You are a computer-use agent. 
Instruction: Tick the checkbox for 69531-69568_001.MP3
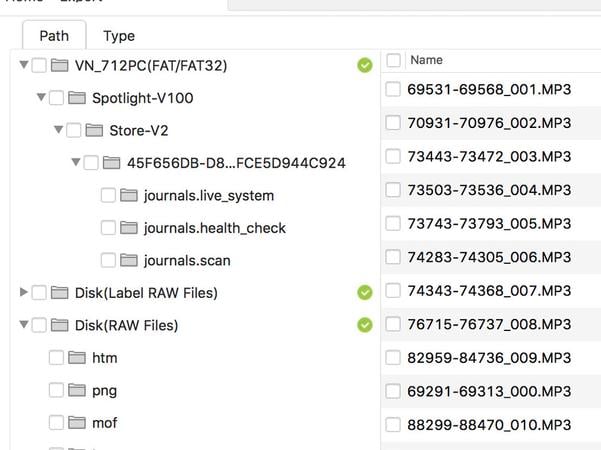393,90
